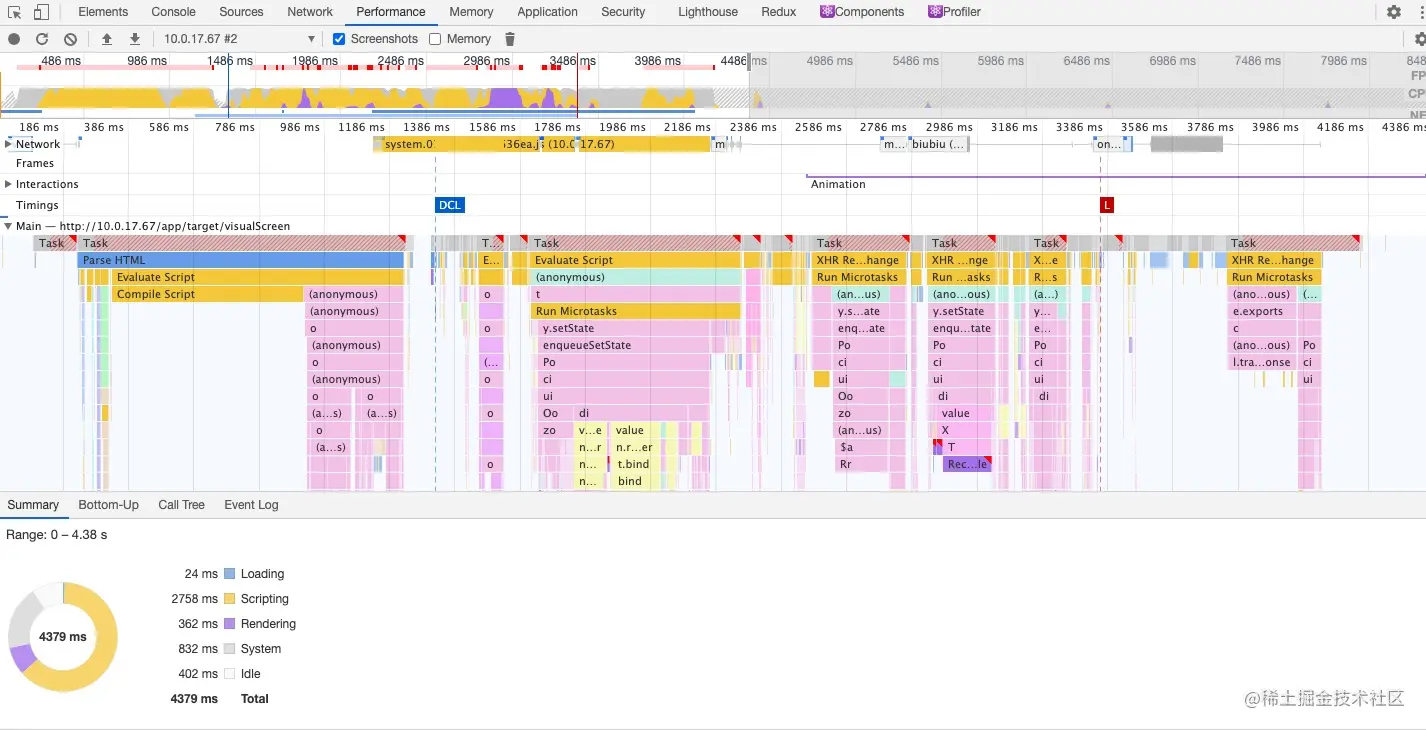Open the Console tab
1426x730 pixels.
174,12
